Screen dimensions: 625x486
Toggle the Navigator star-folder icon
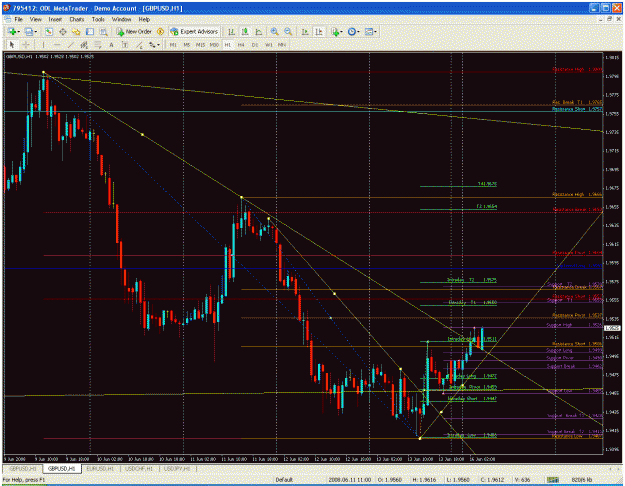tap(76, 31)
